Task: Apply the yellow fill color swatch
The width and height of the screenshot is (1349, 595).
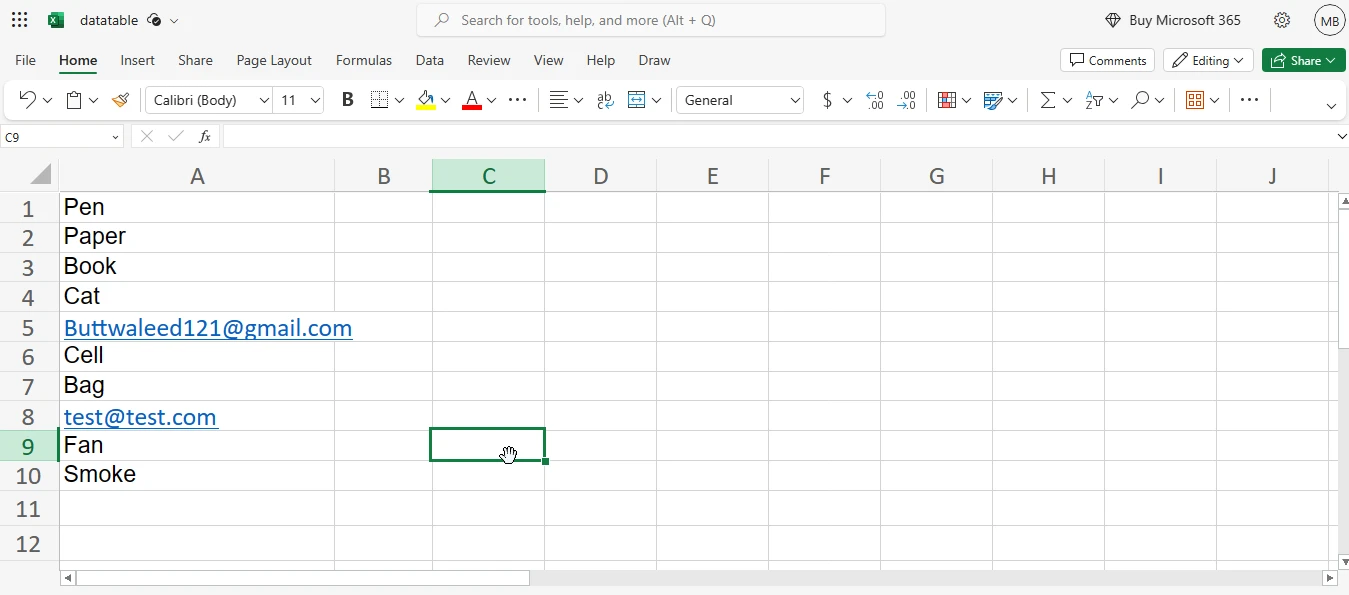Action: pos(426,100)
